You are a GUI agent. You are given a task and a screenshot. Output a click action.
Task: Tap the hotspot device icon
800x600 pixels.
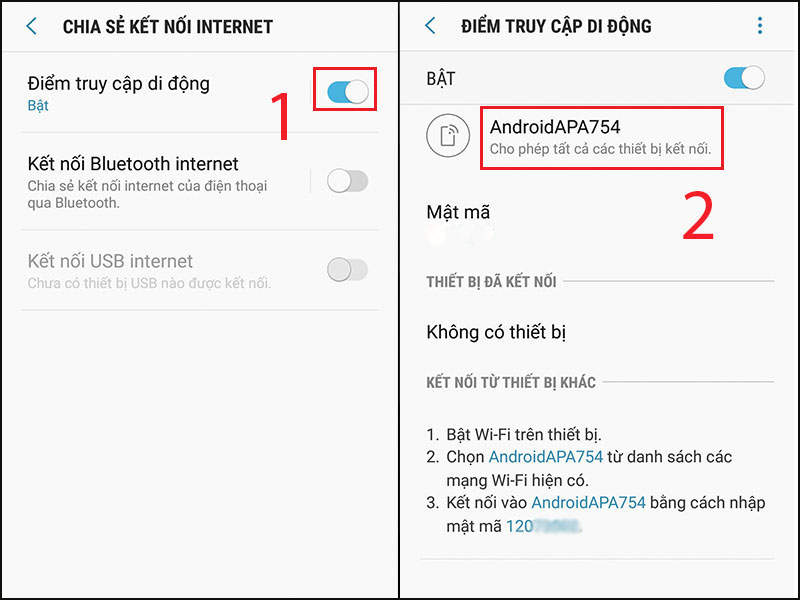pos(448,136)
